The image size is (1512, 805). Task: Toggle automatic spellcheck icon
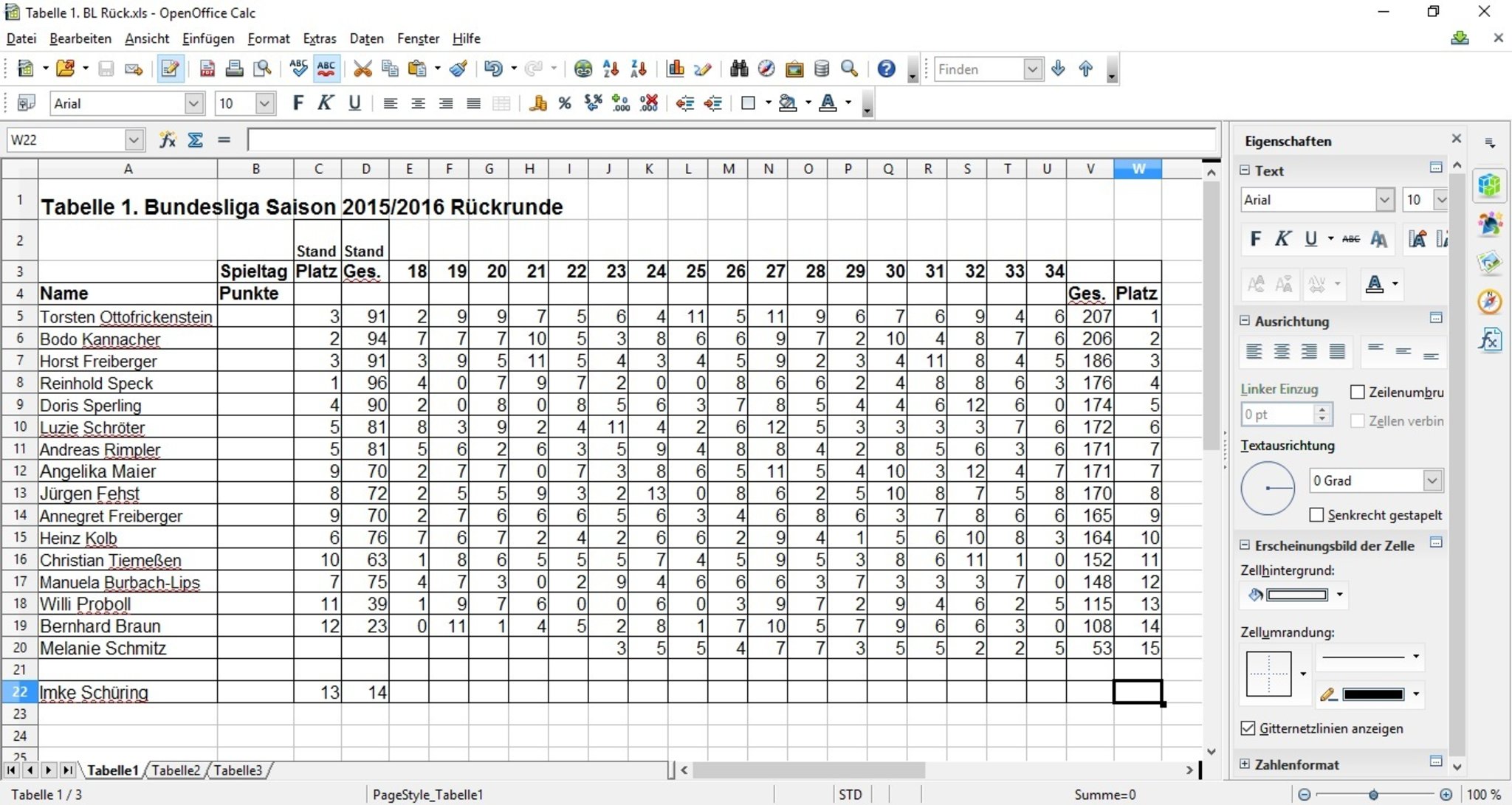326,69
